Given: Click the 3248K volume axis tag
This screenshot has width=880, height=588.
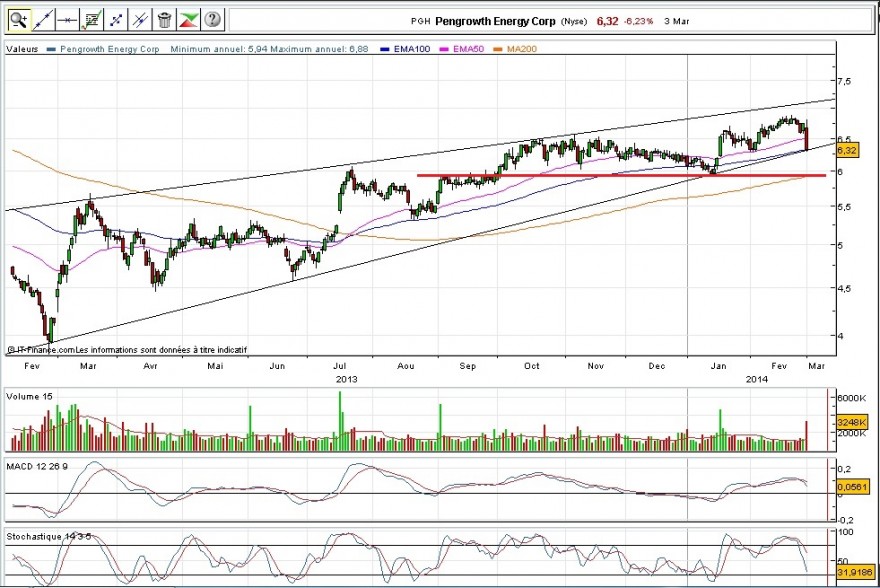Looking at the screenshot, I should 851,422.
